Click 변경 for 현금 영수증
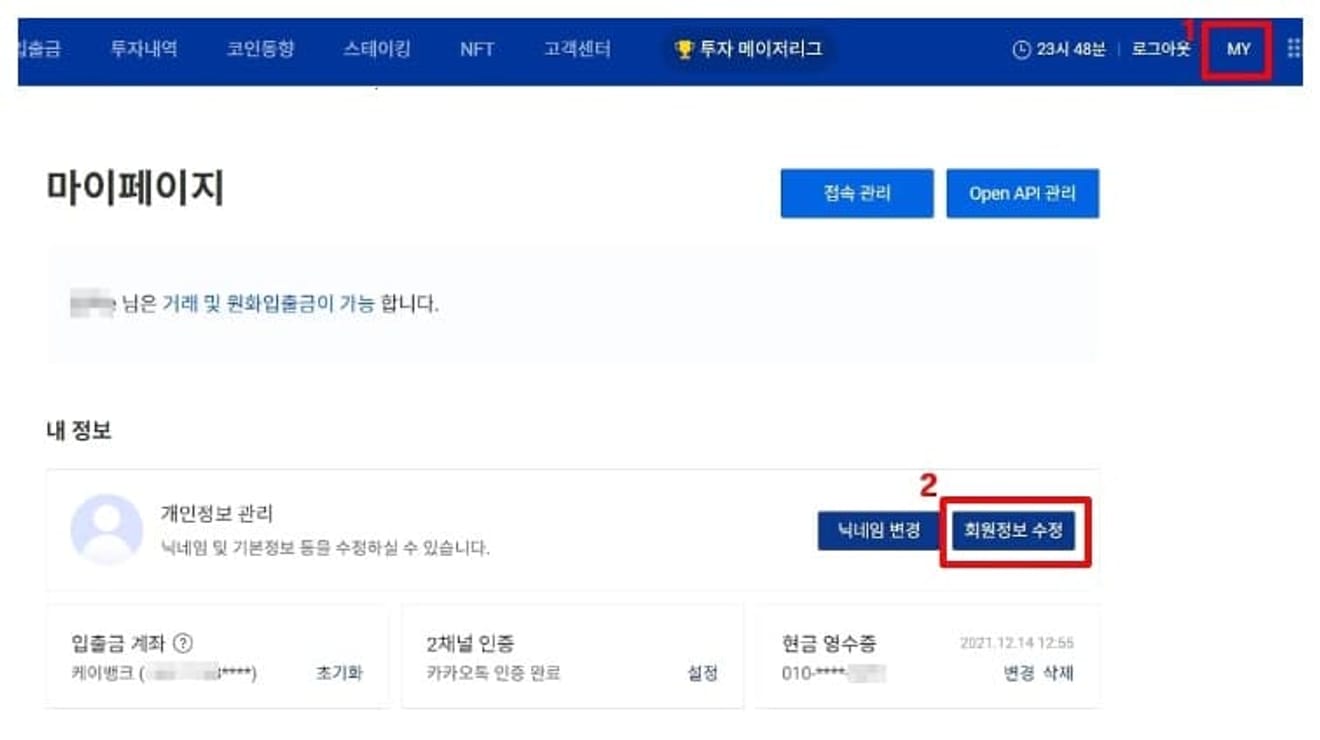1320x740 pixels. [x=1020, y=673]
